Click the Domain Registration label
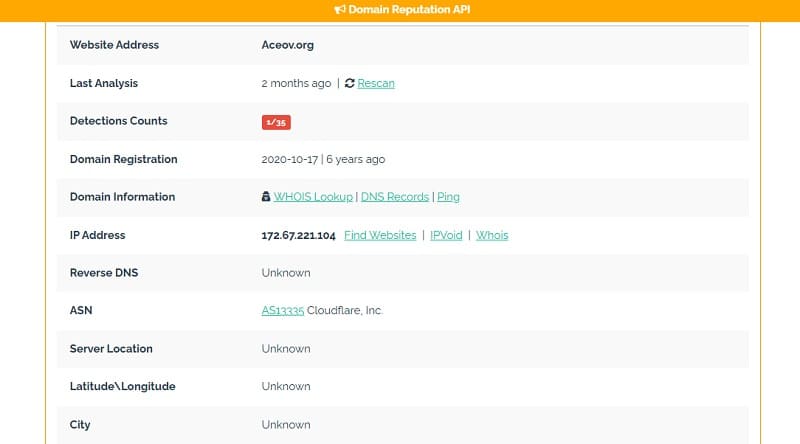The width and height of the screenshot is (800, 444). click(123, 159)
